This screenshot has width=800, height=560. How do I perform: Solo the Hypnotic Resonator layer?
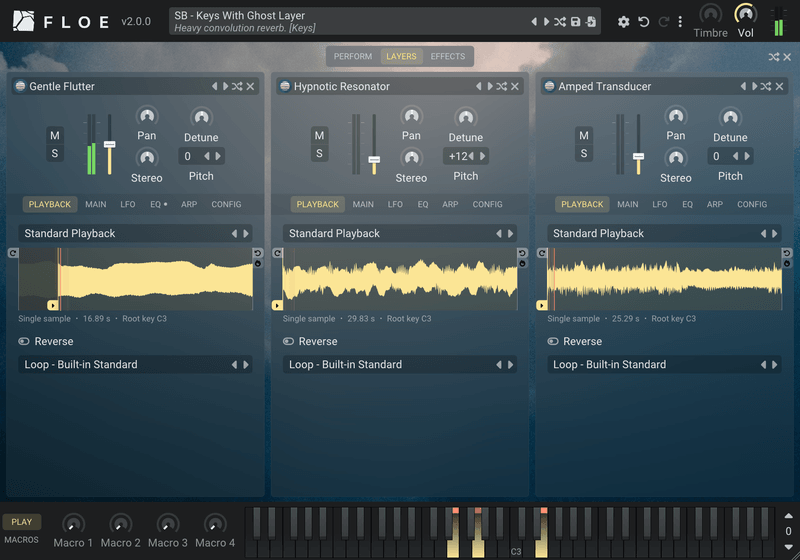coord(319,154)
